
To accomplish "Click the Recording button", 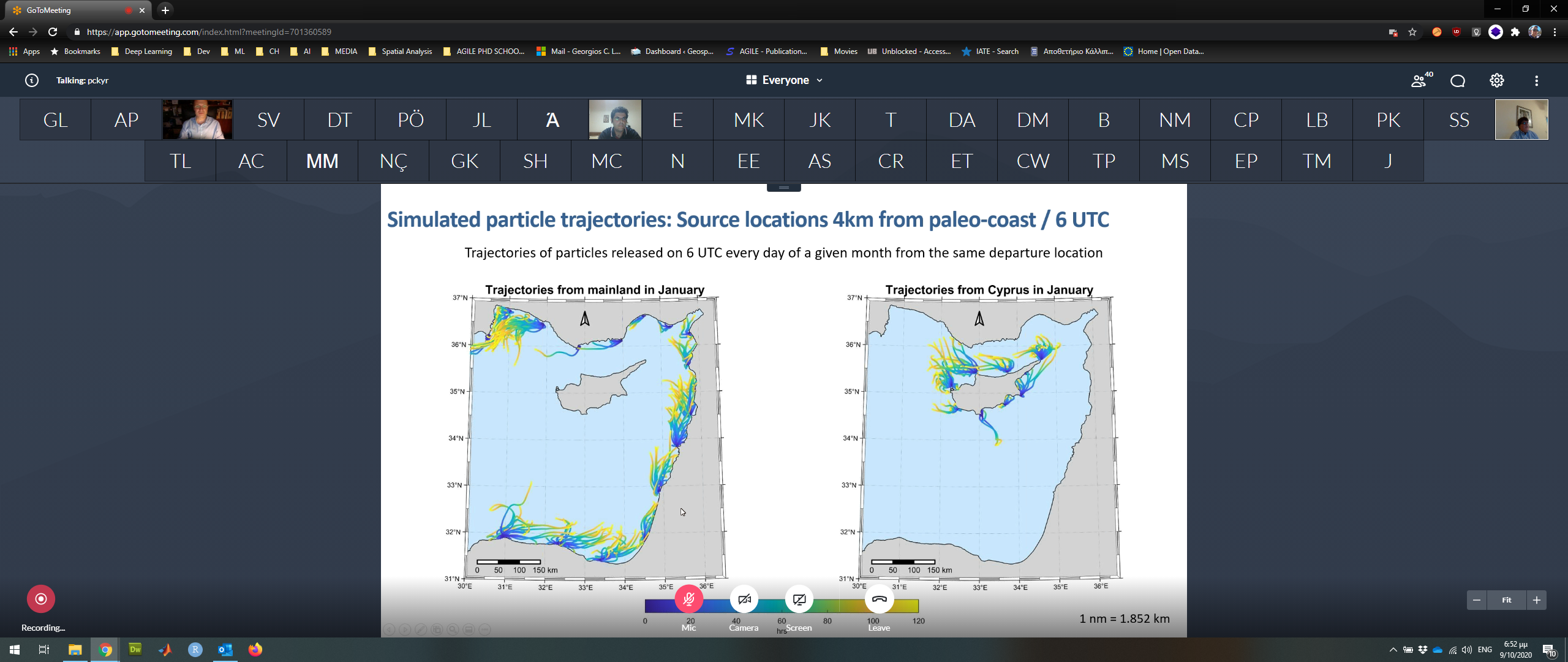I will point(41,599).
